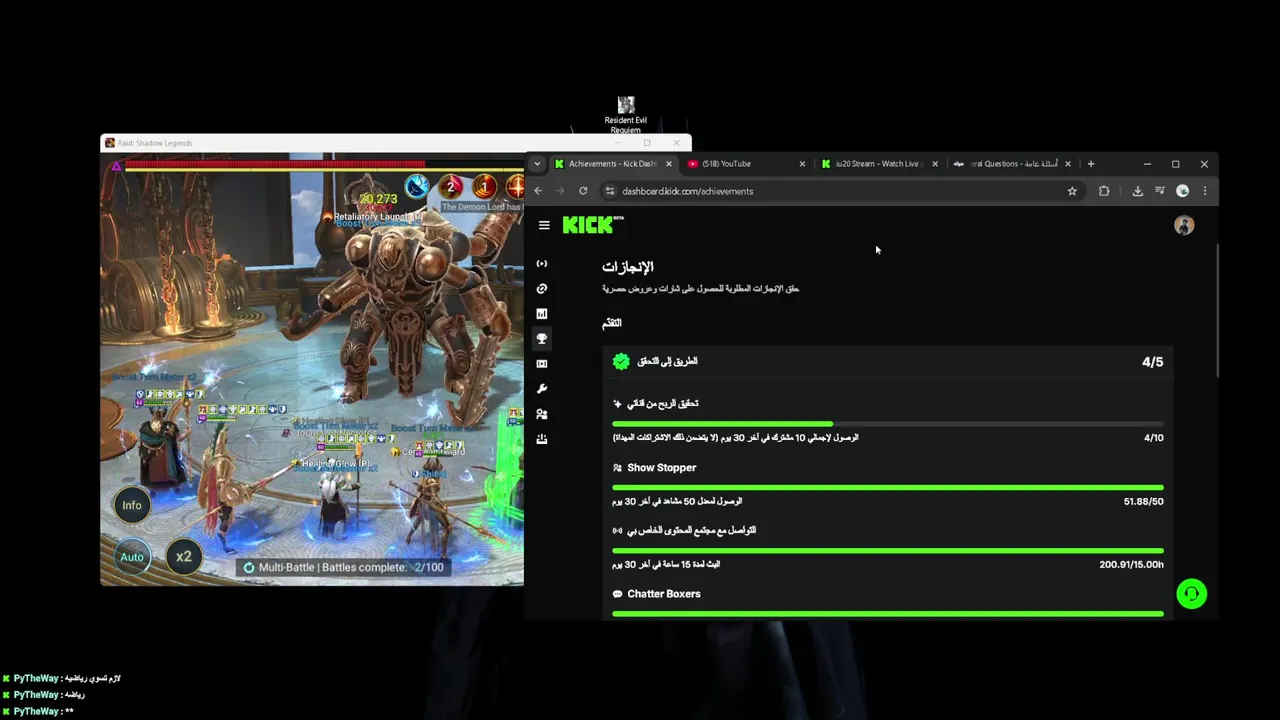Close the iu20 Stream tab
This screenshot has height=720, width=1280.
point(935,164)
